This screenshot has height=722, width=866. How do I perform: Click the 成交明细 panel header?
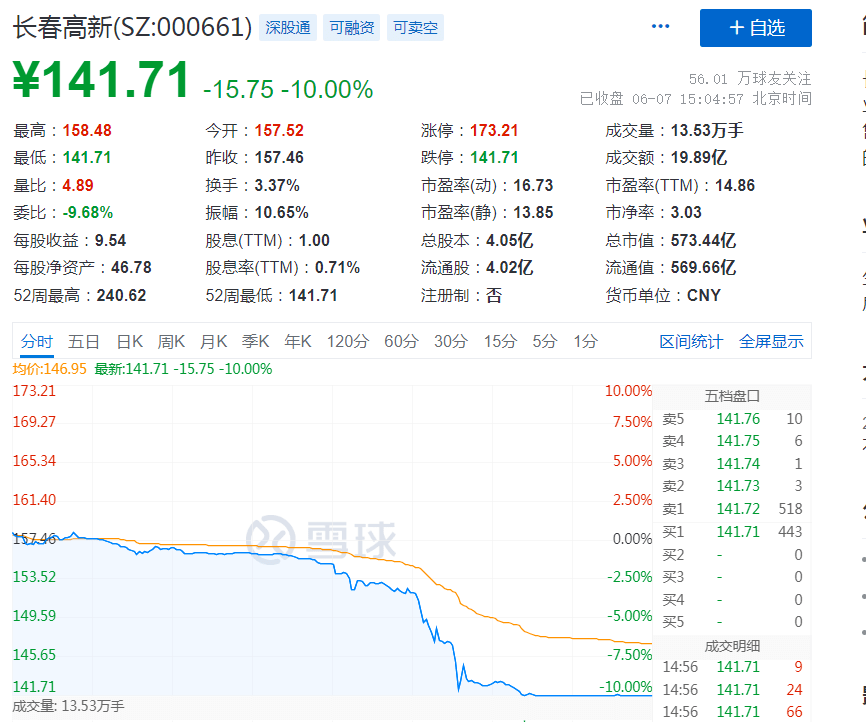click(x=732, y=646)
